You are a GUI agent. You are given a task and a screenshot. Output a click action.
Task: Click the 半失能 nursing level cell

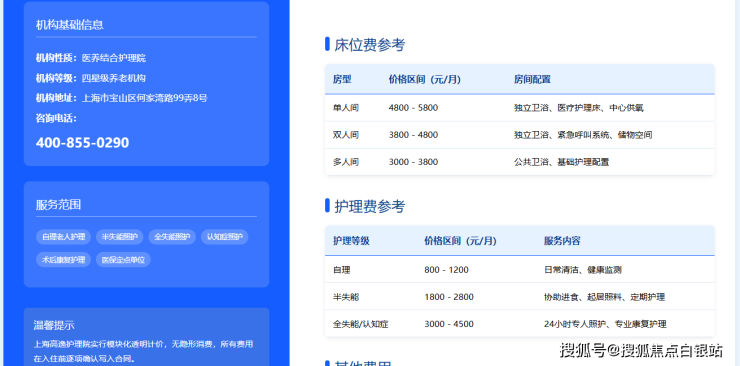click(346, 297)
